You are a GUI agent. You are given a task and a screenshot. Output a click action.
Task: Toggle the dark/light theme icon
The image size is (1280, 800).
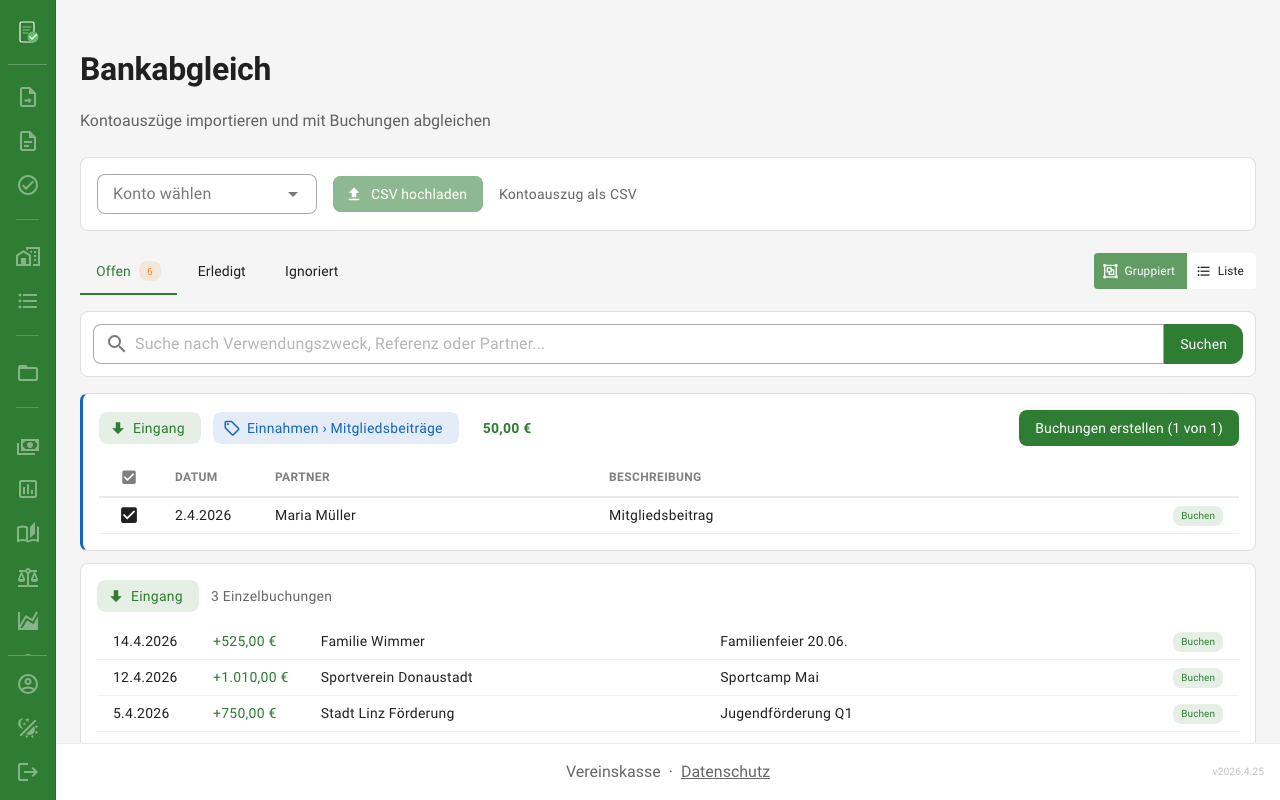point(28,728)
